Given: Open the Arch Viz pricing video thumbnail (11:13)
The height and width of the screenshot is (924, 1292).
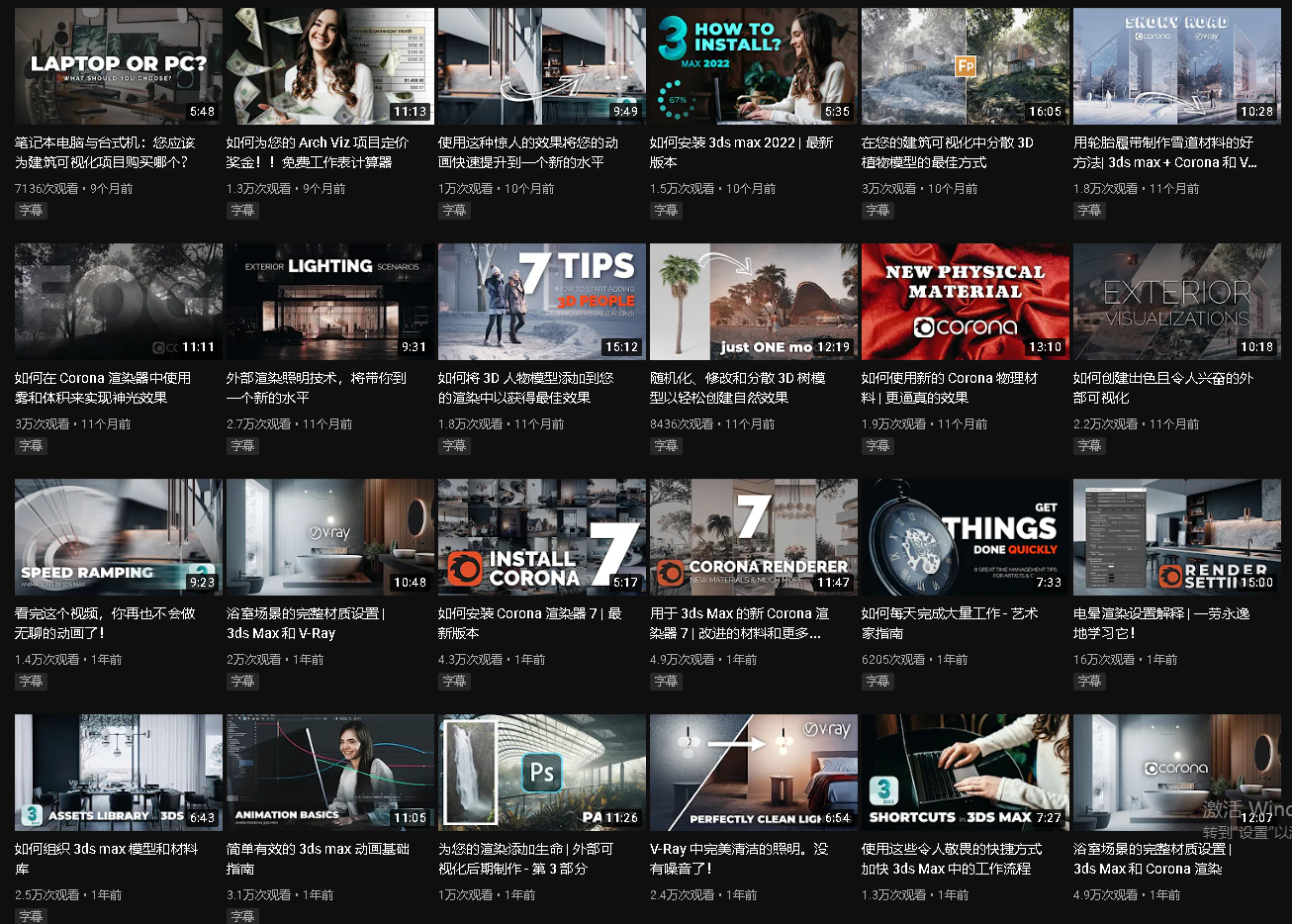Looking at the screenshot, I should pyautogui.click(x=329, y=66).
